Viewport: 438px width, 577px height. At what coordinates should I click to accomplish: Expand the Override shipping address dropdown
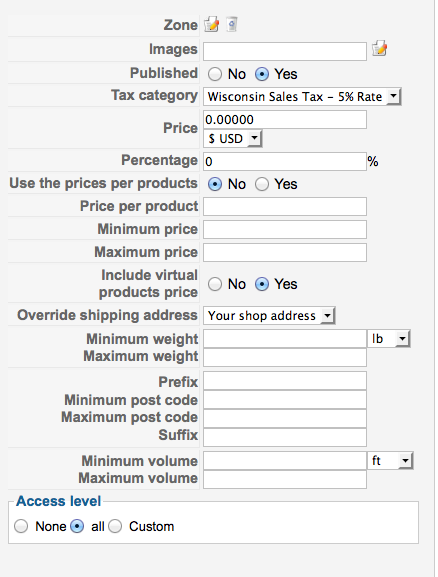pos(269,315)
